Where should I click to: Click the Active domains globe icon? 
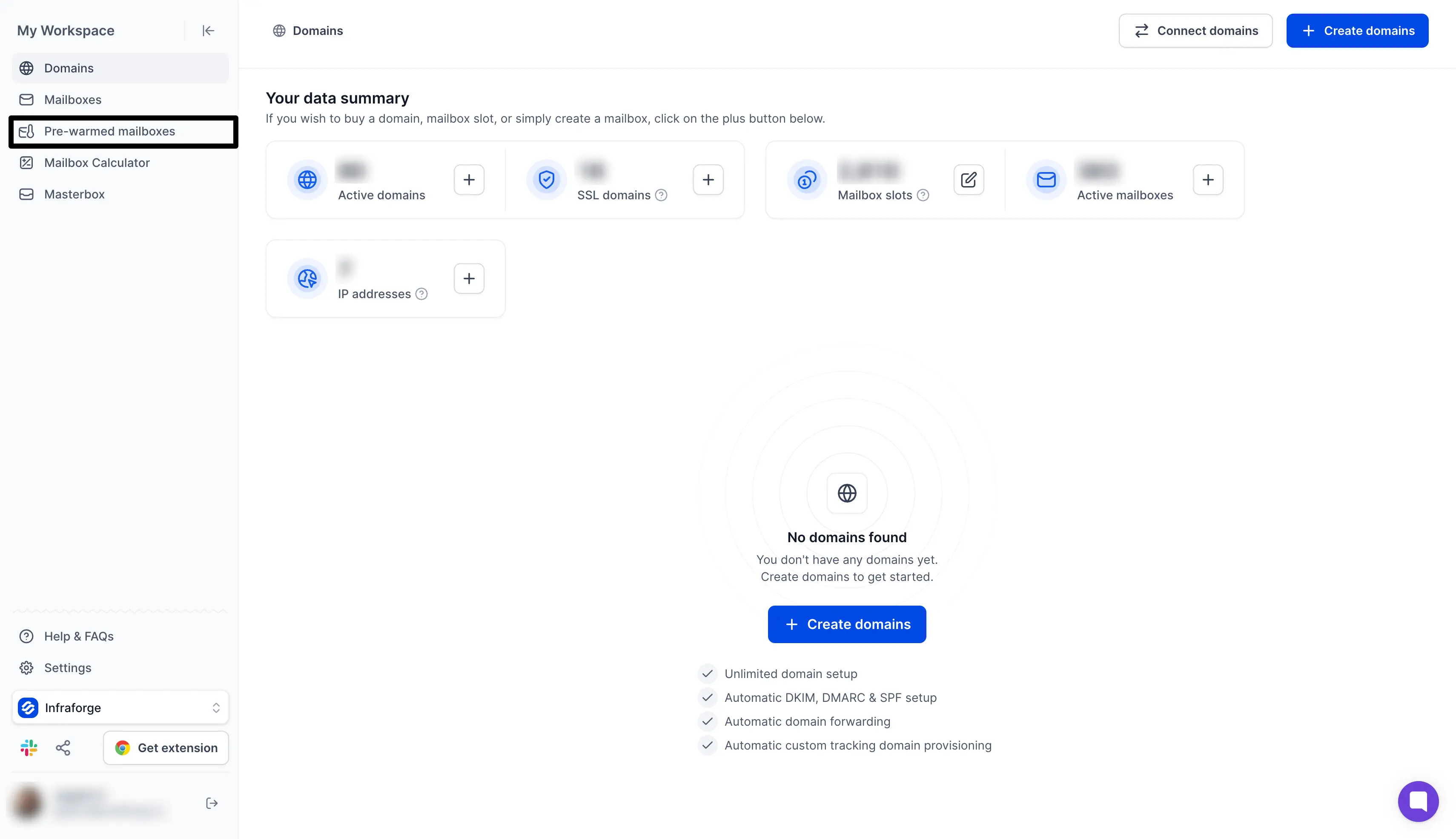pyautogui.click(x=307, y=180)
